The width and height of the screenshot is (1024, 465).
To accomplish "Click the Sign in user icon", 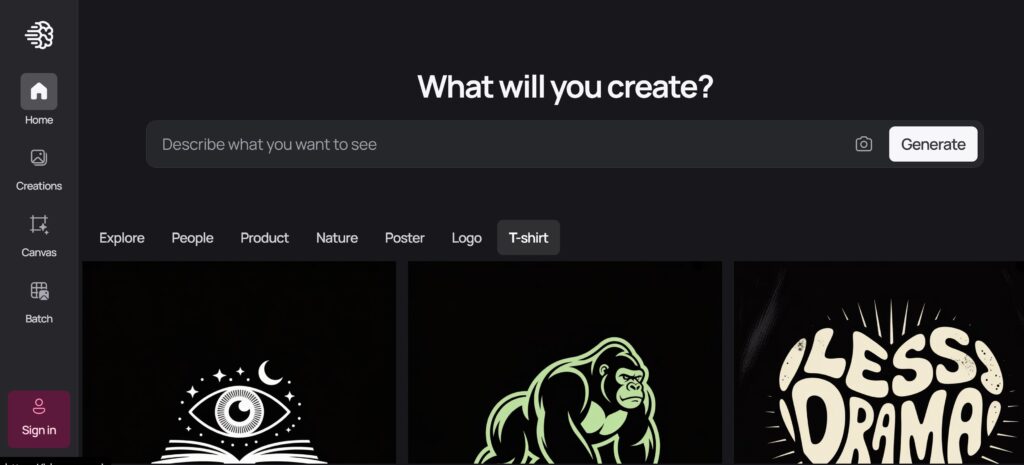I will click(39, 406).
